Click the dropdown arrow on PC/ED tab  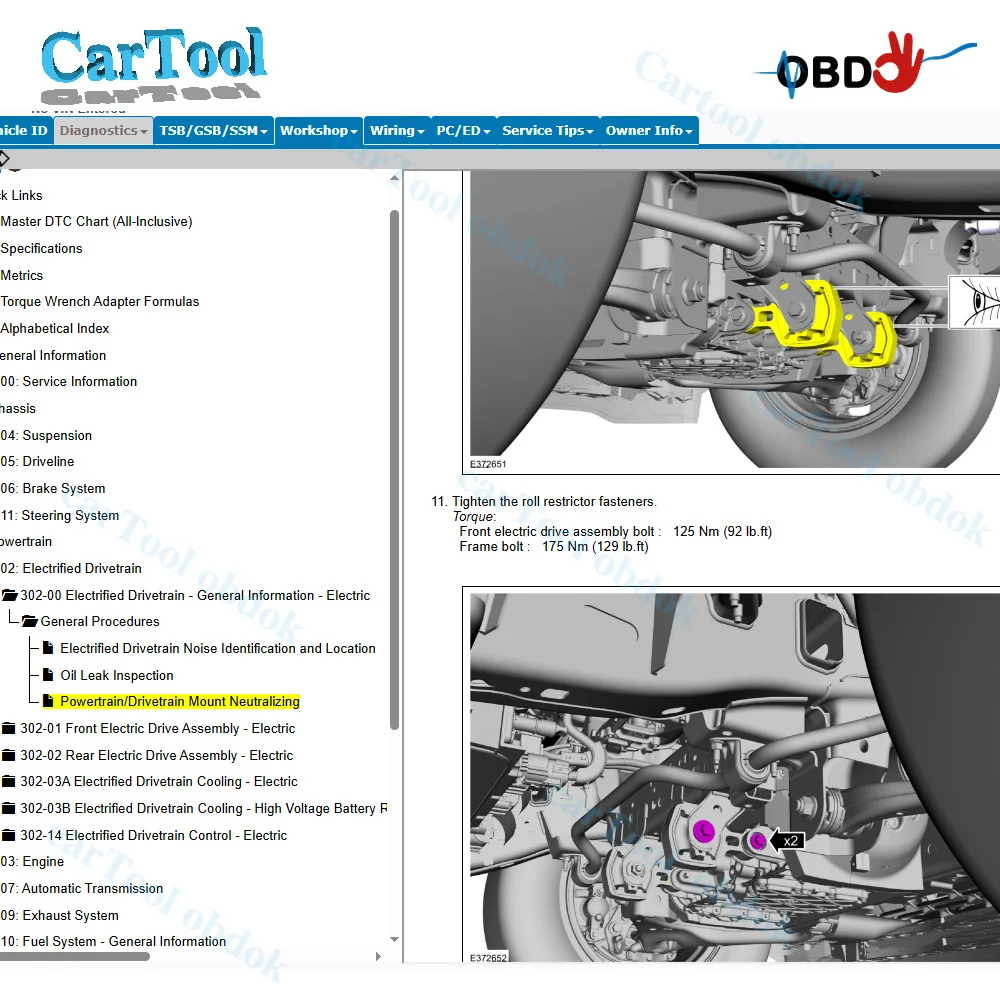487,132
